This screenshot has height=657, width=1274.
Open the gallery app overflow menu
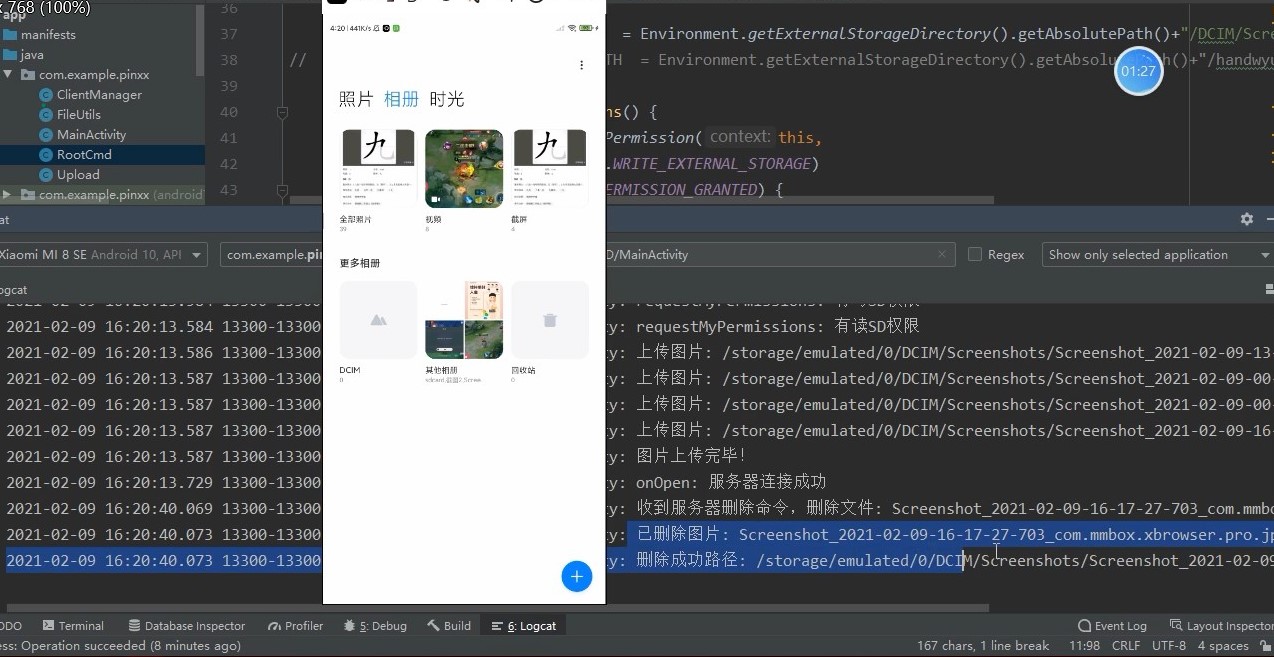tap(582, 64)
